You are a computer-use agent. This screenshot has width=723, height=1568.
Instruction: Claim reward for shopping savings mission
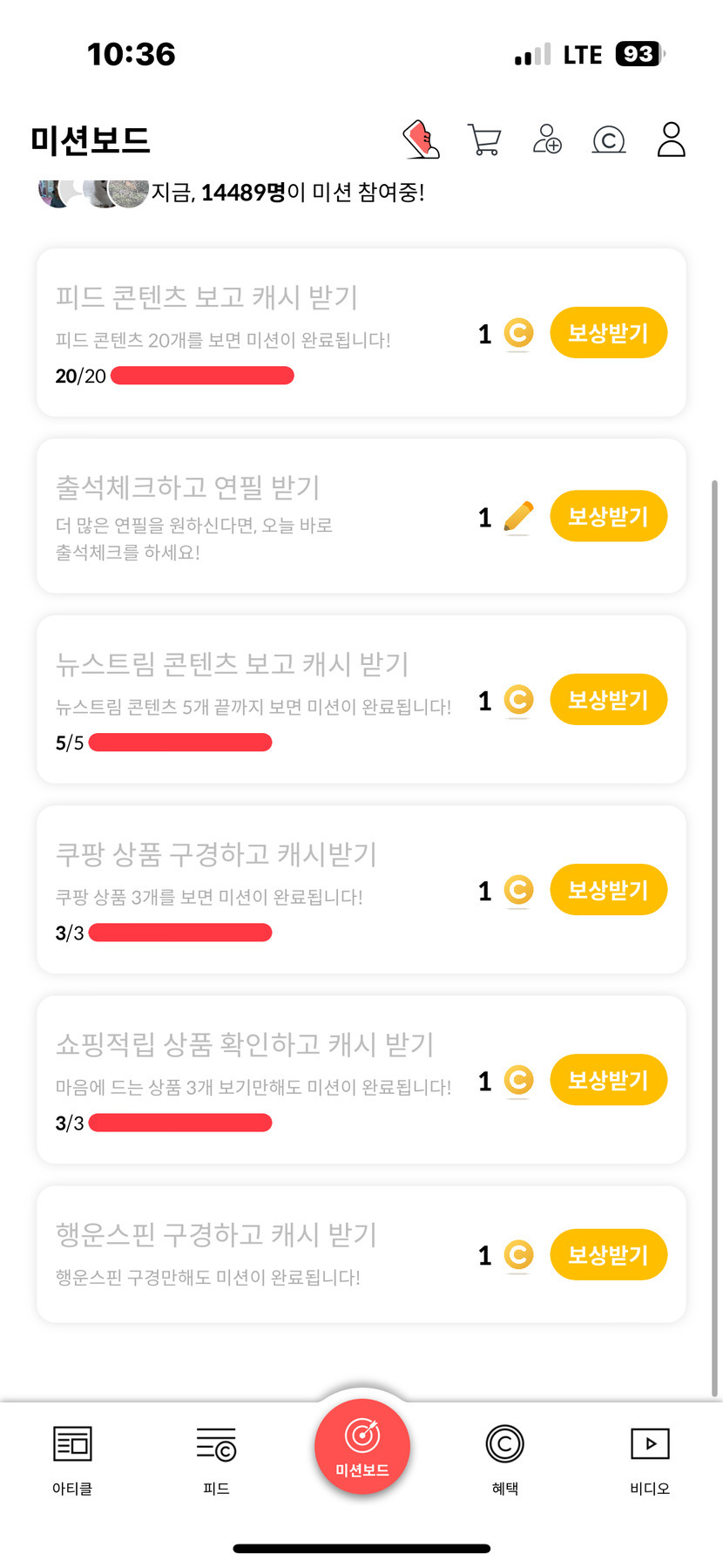tap(608, 1080)
